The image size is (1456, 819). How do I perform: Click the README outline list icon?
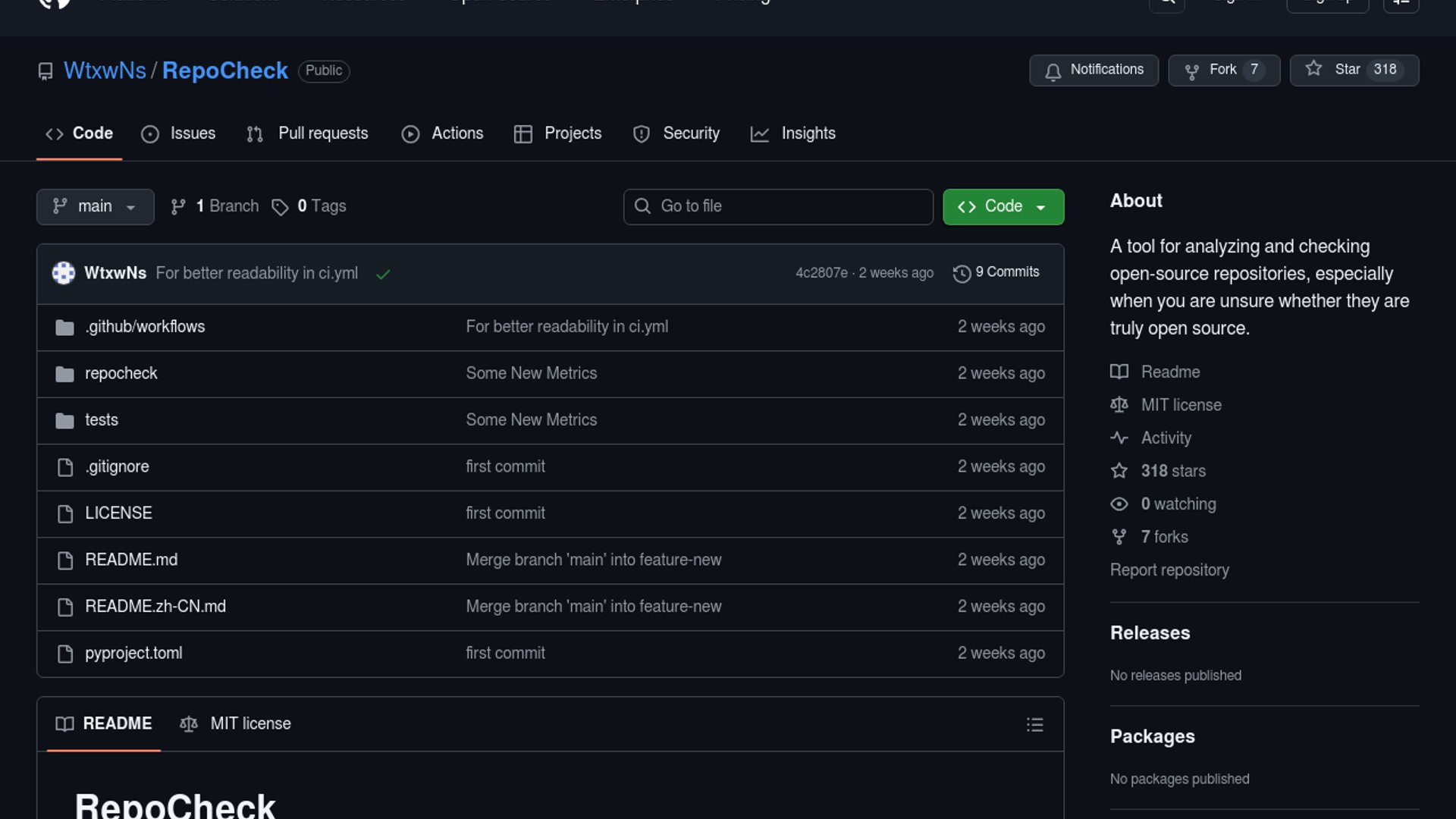pyautogui.click(x=1034, y=725)
